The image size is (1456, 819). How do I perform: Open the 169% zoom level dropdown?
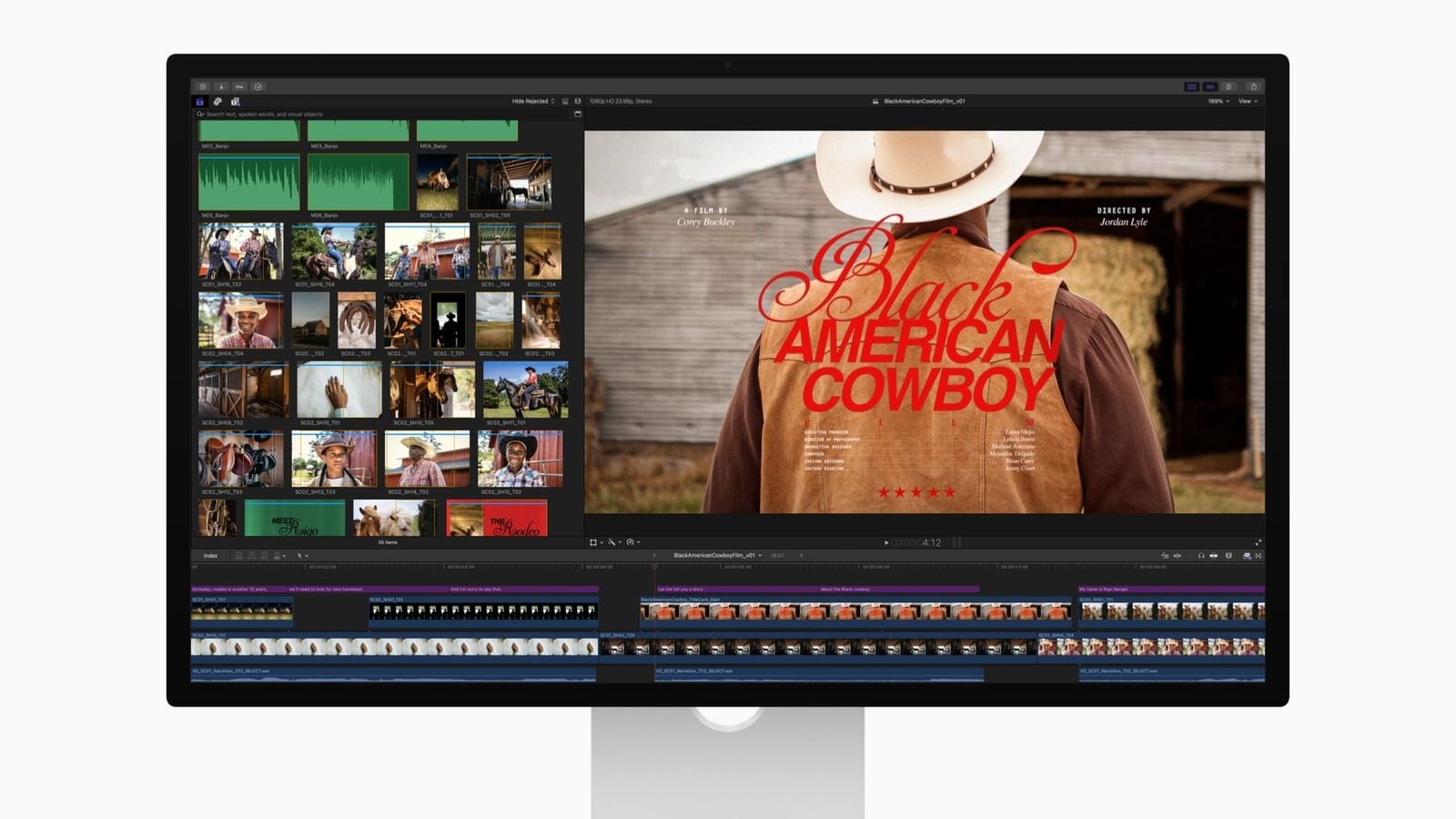[1218, 101]
